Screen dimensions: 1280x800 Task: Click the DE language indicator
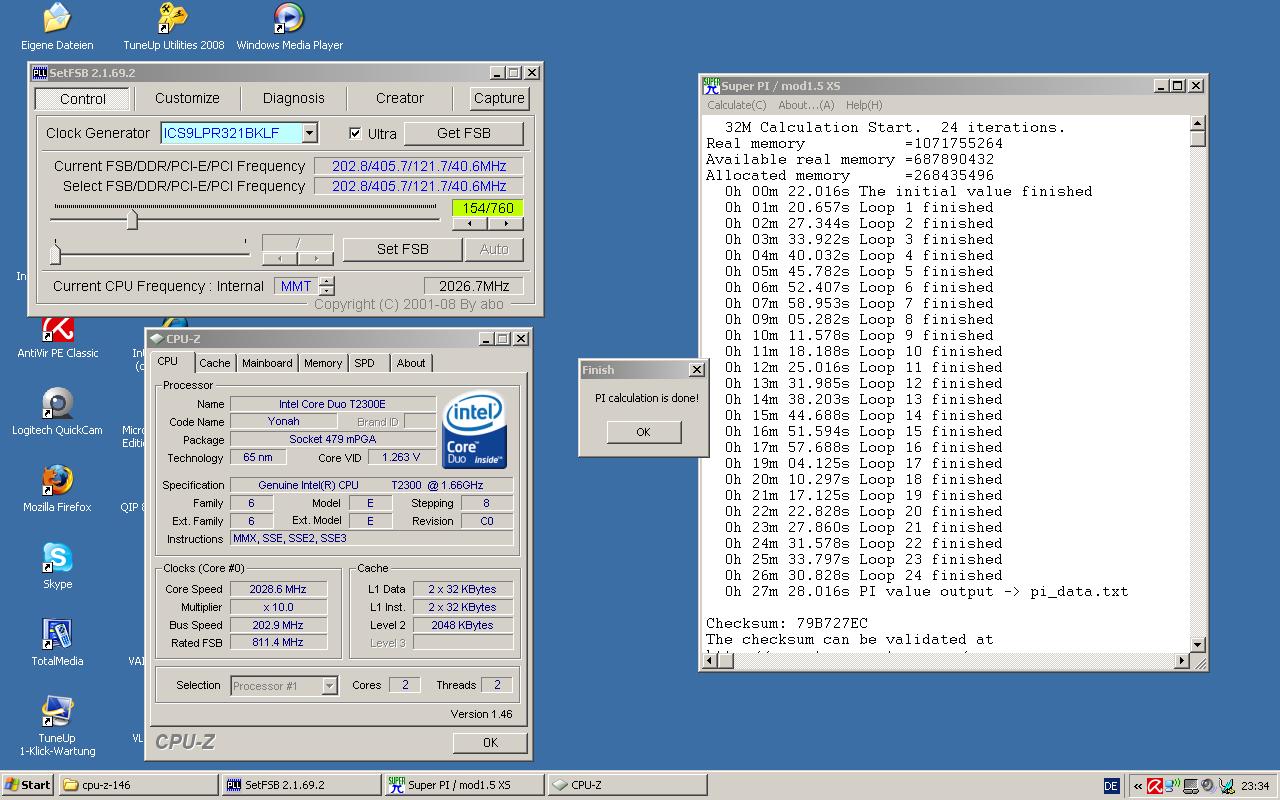[1111, 786]
